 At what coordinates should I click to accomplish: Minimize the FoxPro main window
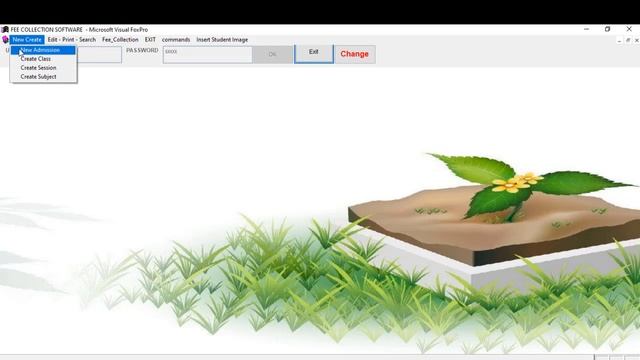click(587, 29)
